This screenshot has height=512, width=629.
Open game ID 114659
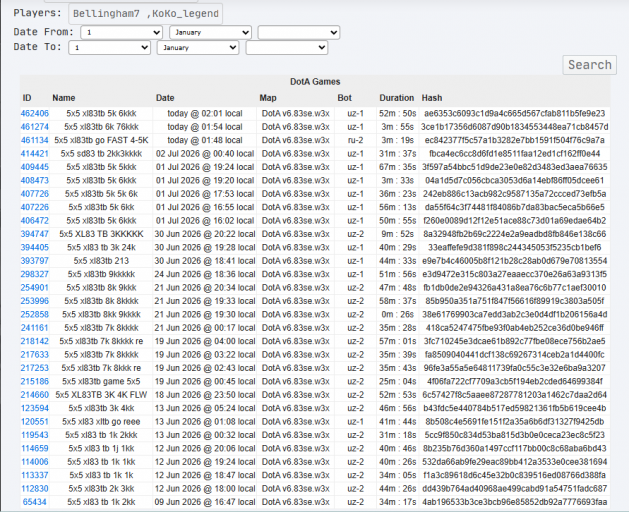(34, 449)
